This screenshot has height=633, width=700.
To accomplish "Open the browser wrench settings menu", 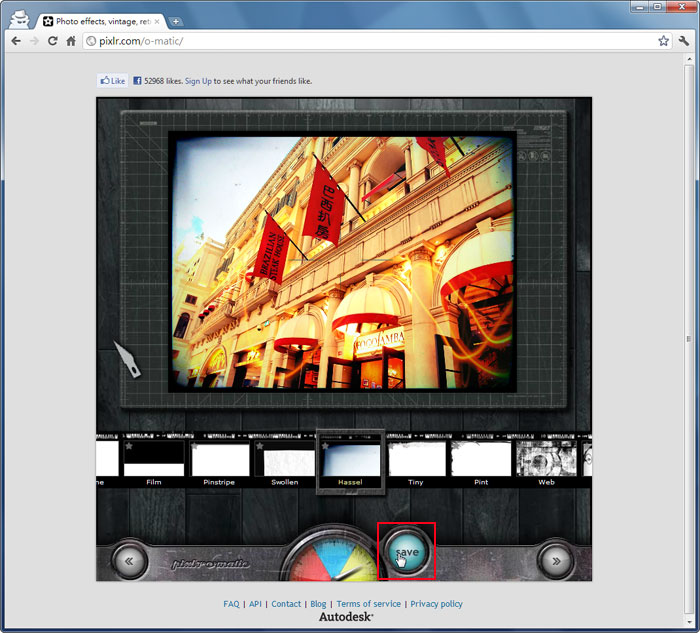I will [x=683, y=41].
